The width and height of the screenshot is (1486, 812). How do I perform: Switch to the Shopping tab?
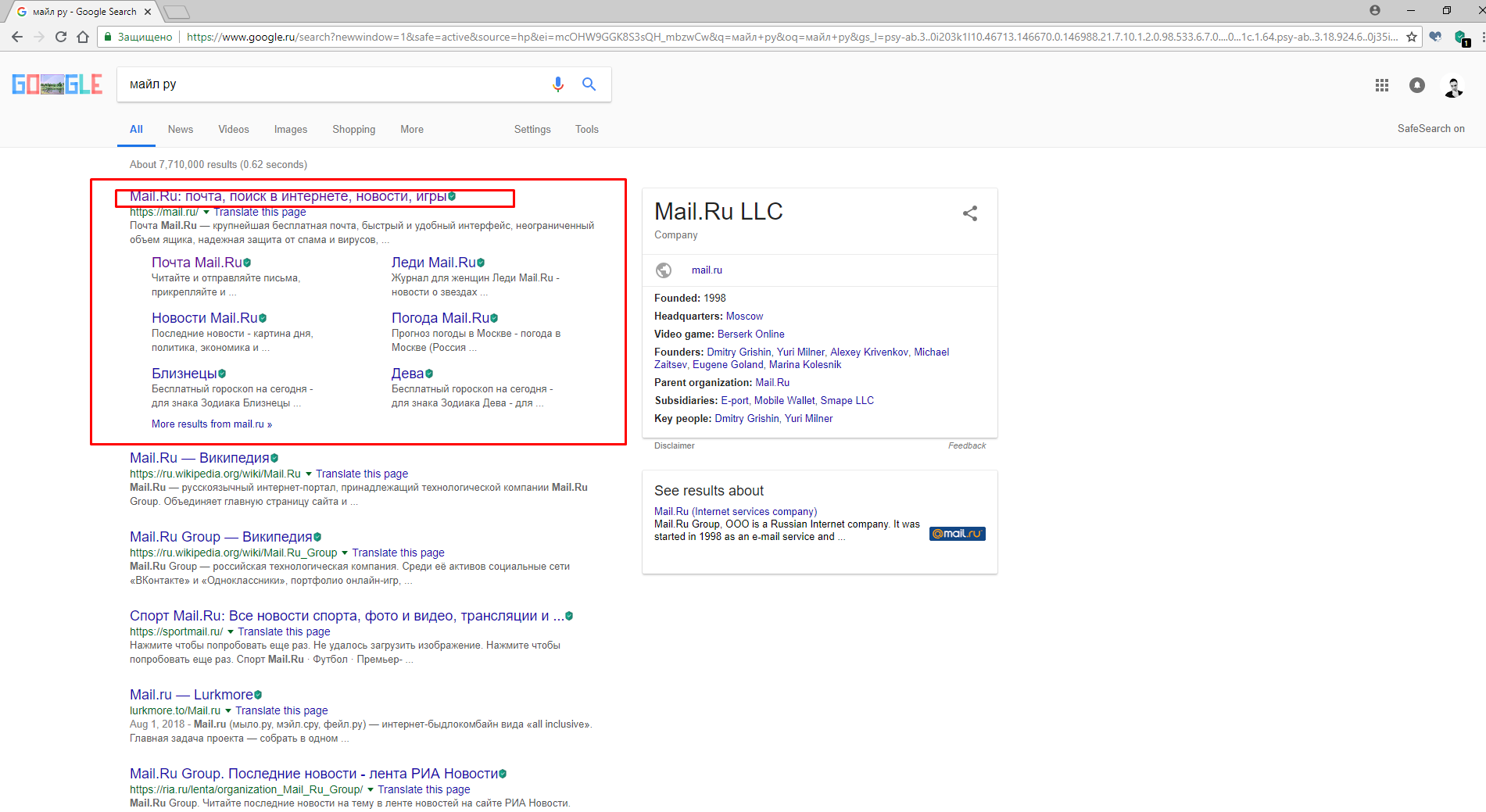click(x=354, y=130)
